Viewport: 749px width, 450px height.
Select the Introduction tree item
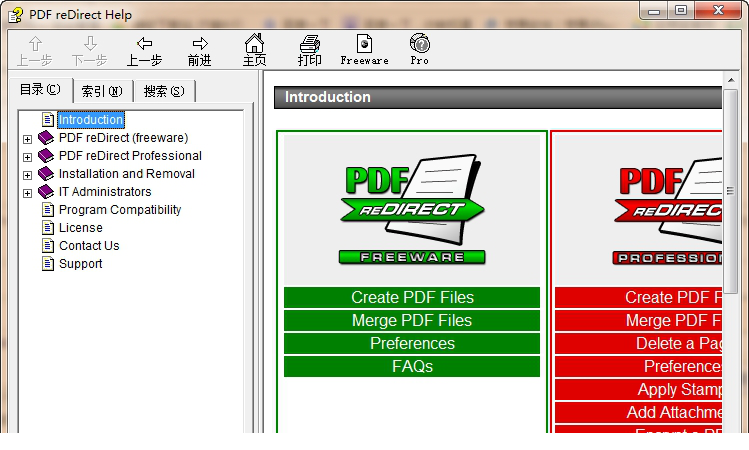[91, 119]
